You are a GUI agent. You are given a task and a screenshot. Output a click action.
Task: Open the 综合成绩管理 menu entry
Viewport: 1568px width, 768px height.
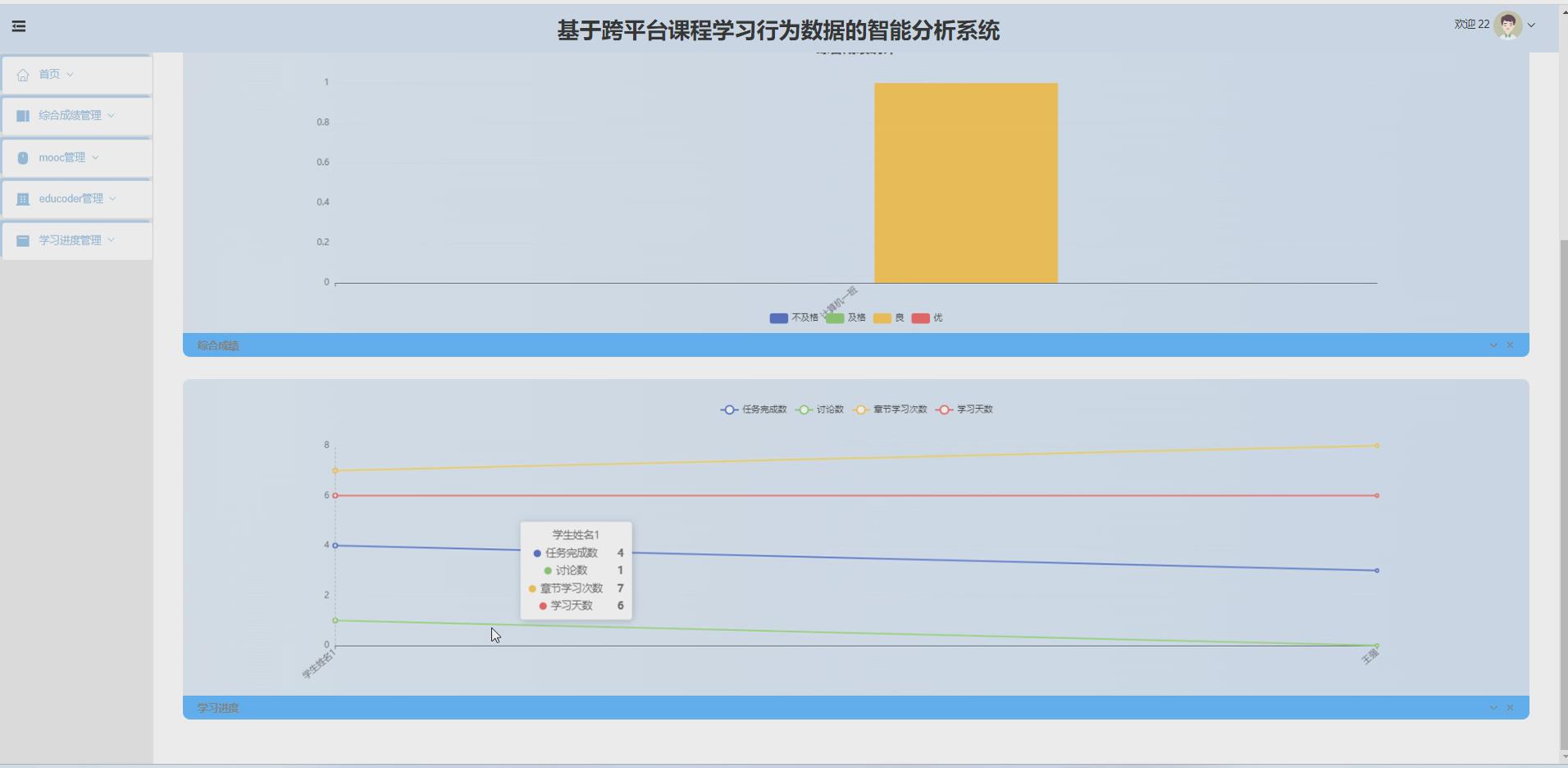point(70,115)
